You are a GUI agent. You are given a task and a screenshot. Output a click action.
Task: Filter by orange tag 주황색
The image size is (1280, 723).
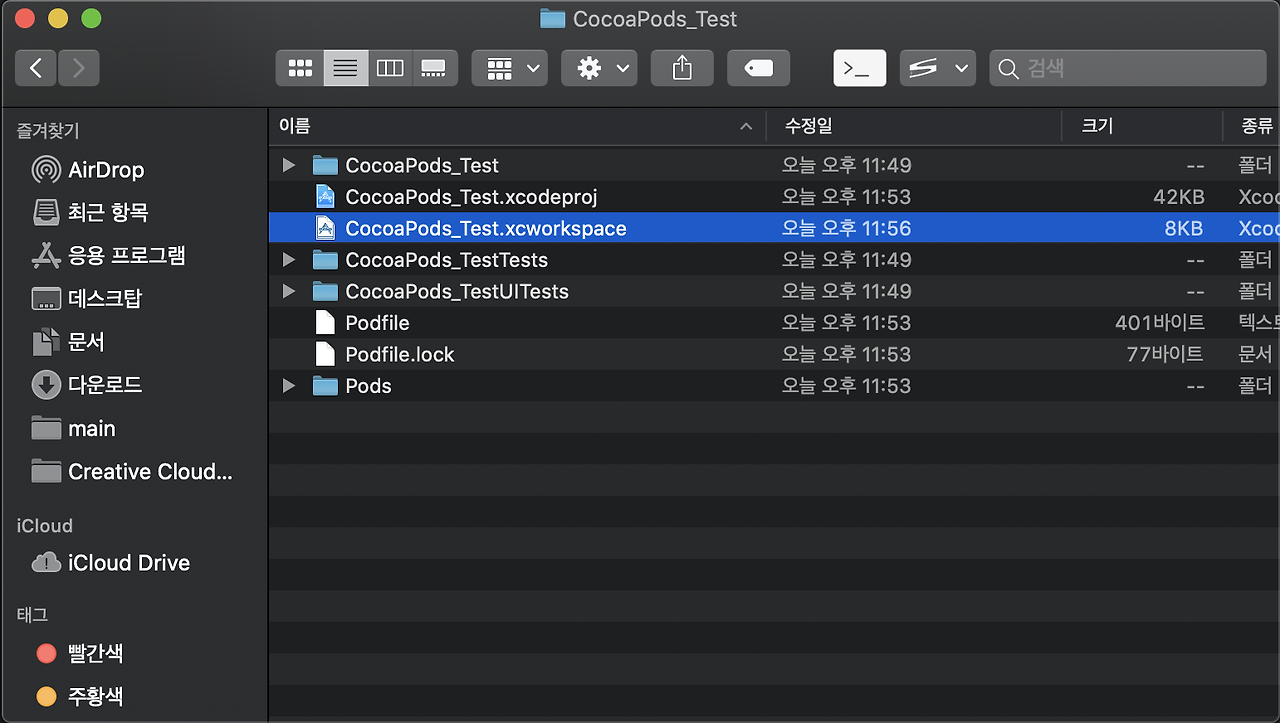click(x=80, y=696)
